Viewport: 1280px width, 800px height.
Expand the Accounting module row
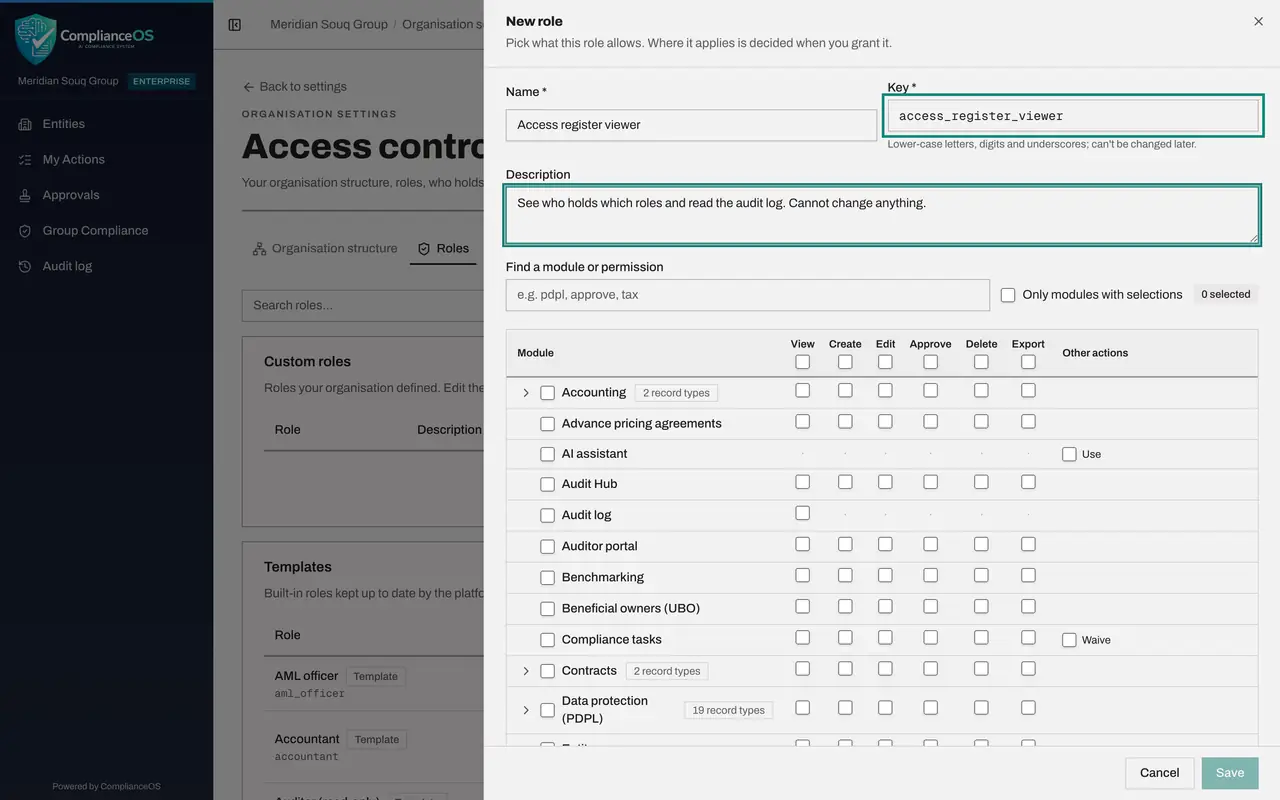tap(526, 393)
